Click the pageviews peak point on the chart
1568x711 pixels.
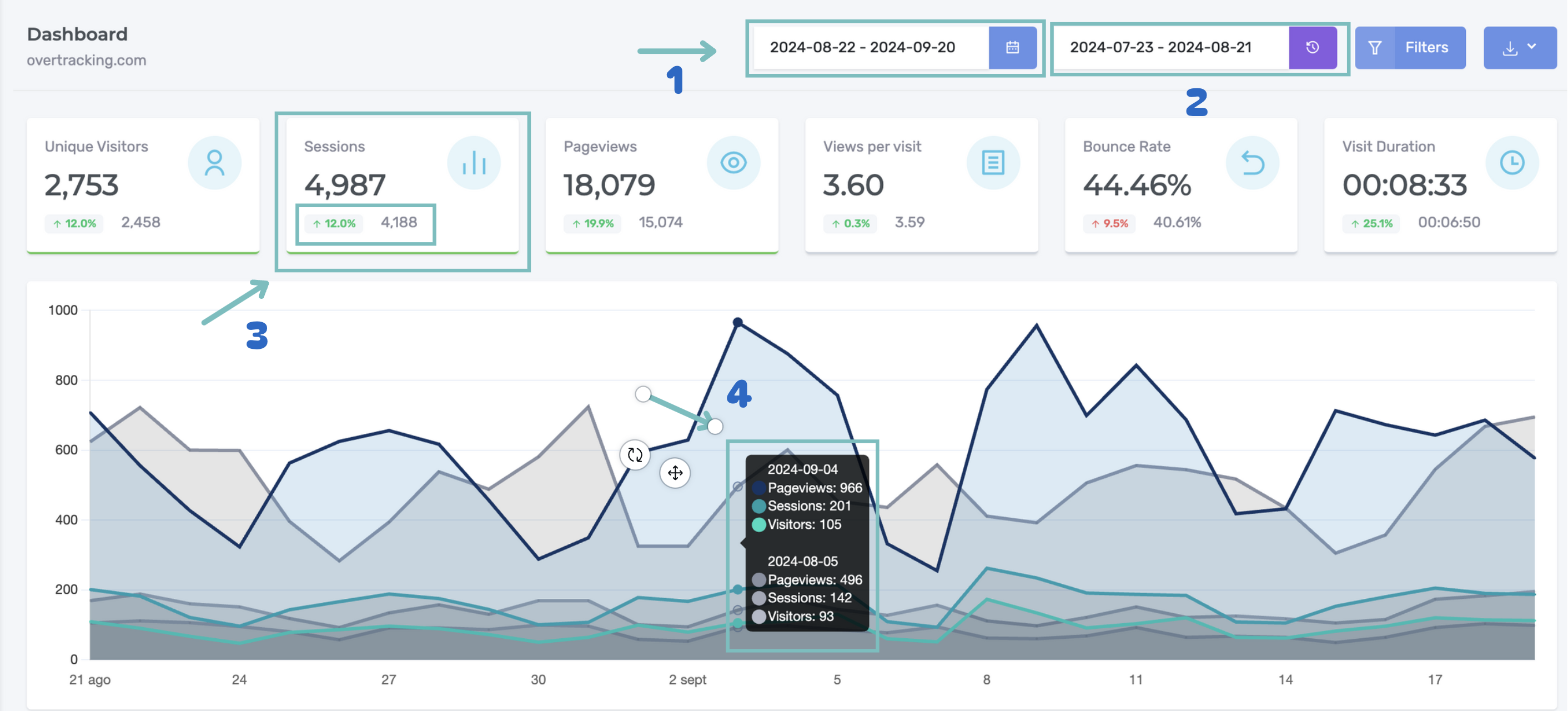738,322
